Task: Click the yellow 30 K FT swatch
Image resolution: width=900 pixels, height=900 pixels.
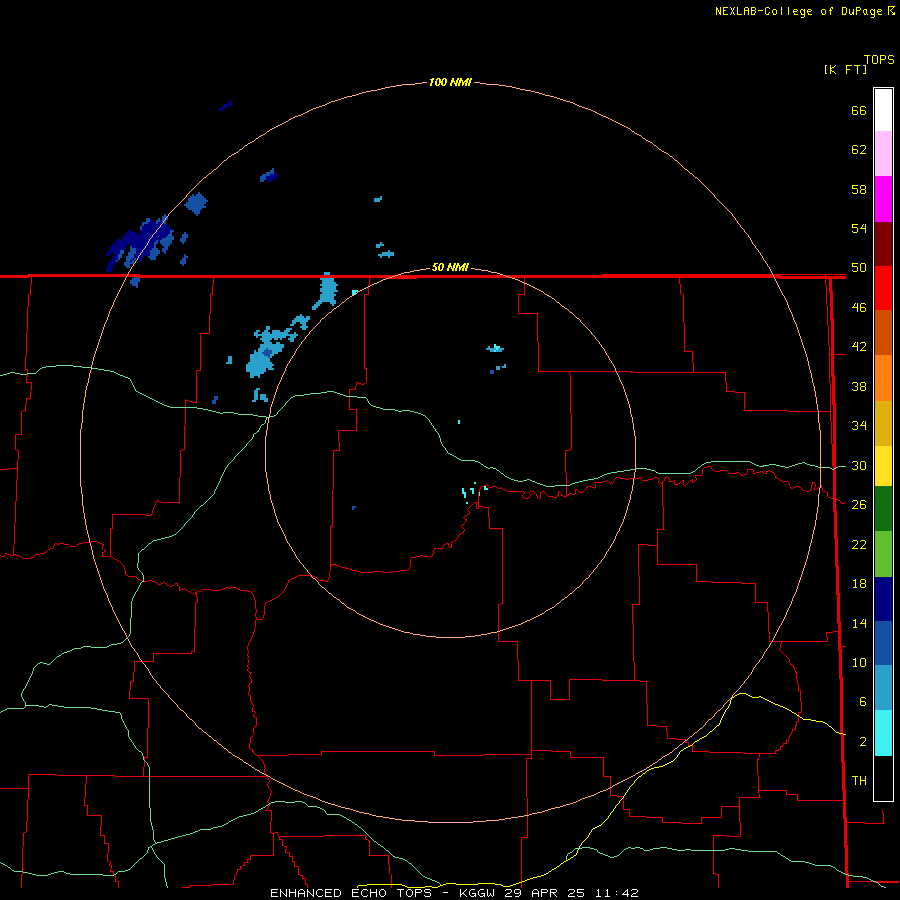Action: [883, 465]
